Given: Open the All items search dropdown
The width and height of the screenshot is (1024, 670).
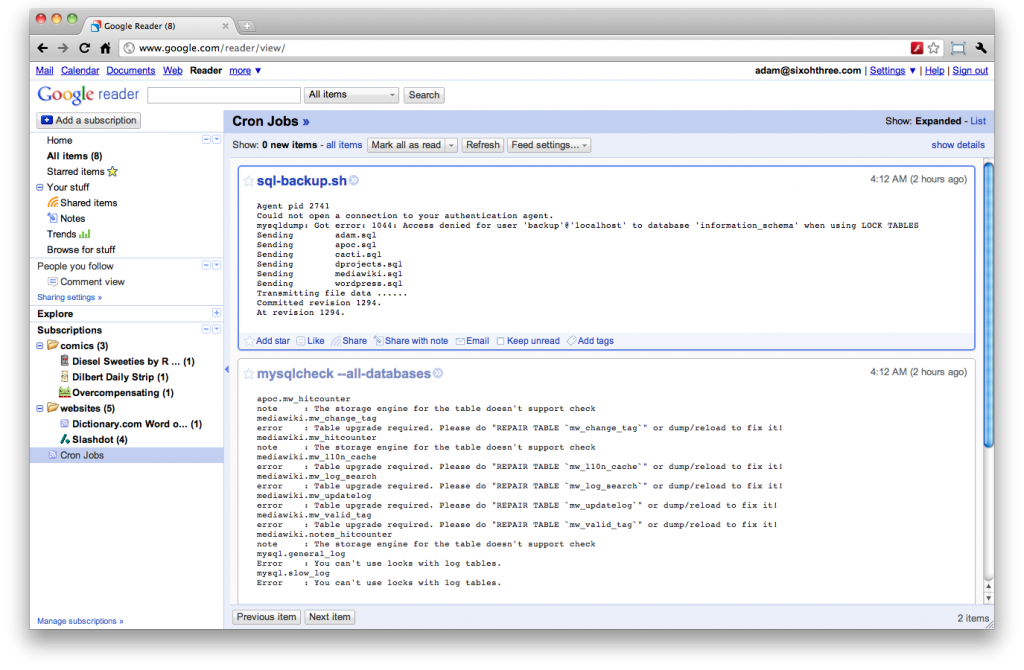Looking at the screenshot, I should click(x=351, y=95).
